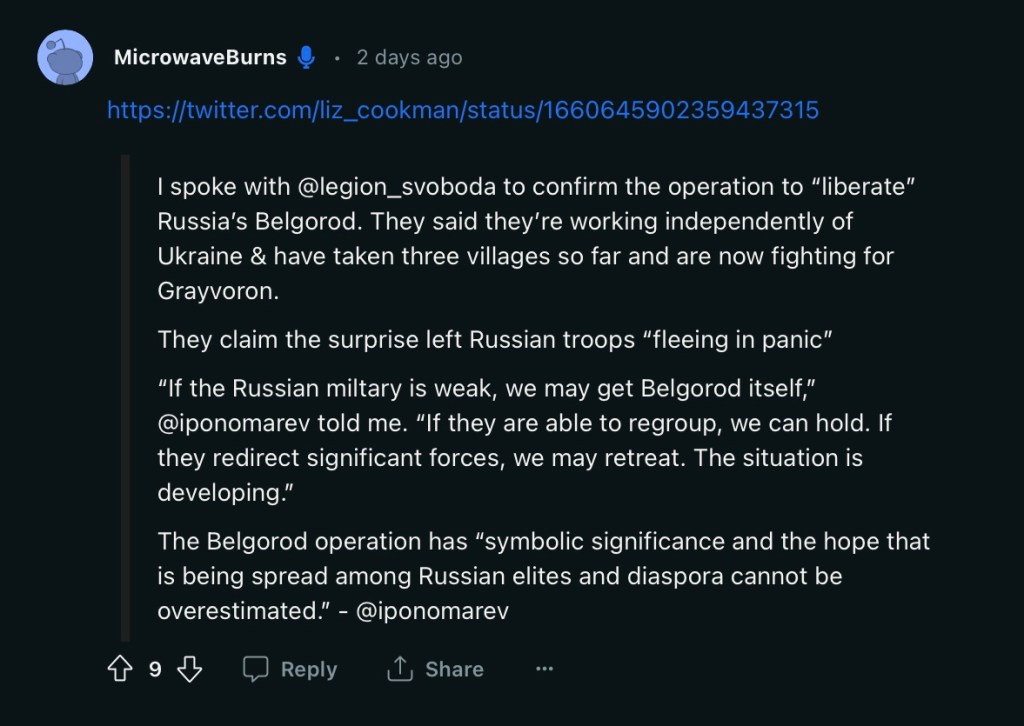Click the speech bubble reply icon
The height and width of the screenshot is (726, 1024).
pyautogui.click(x=256, y=669)
